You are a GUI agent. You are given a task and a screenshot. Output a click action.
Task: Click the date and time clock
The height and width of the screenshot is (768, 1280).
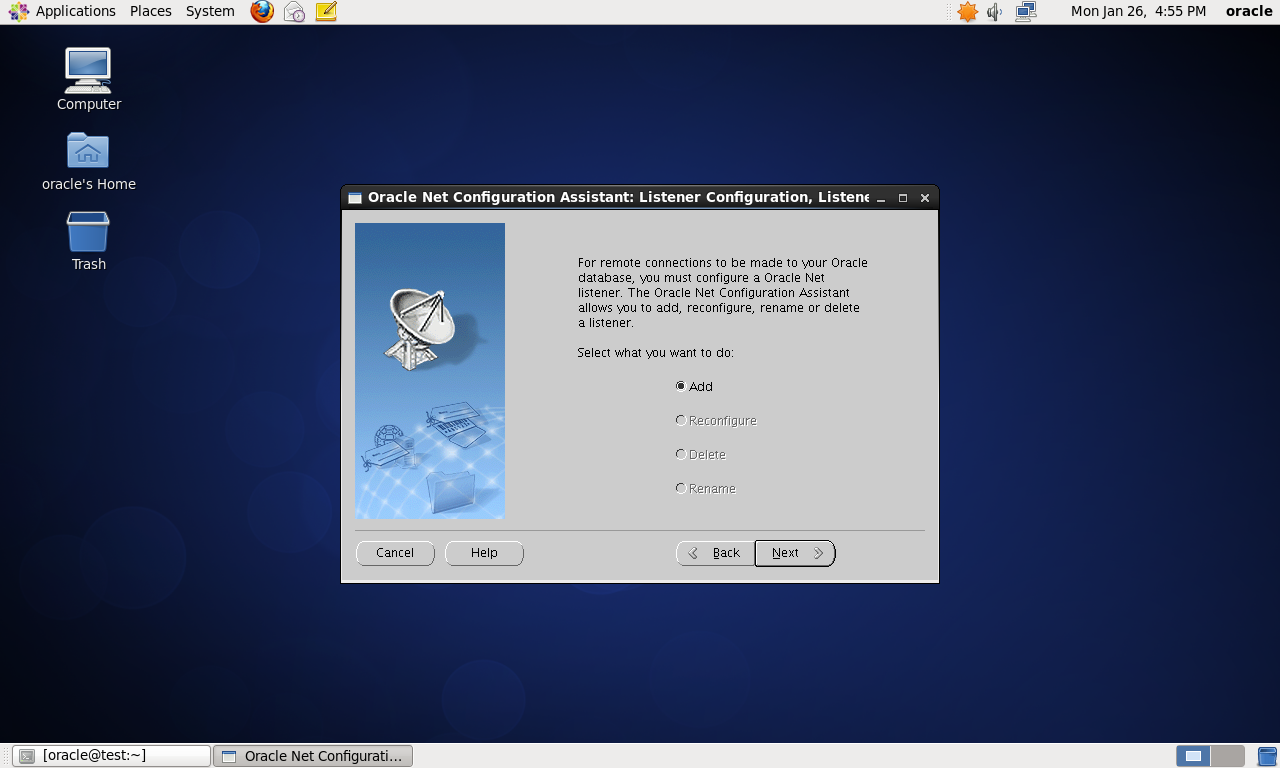pyautogui.click(x=1138, y=11)
